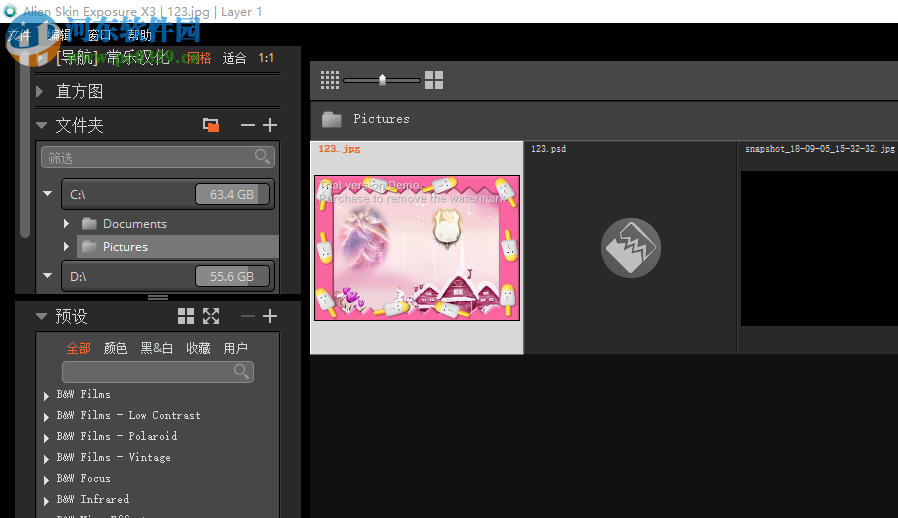Viewport: 898px width, 518px height.
Task: Click the D:\ drive entry
Action: (168, 276)
